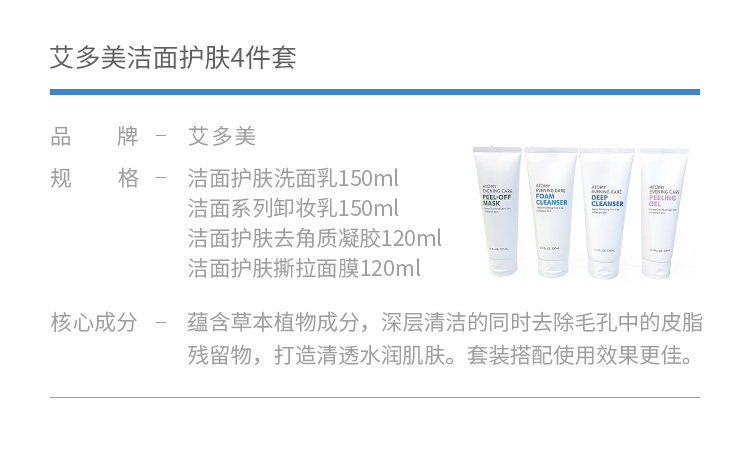Click the PEEL-OFF MASK text on tube
Viewport: 750px width, 456px height.
pyautogui.click(x=496, y=200)
